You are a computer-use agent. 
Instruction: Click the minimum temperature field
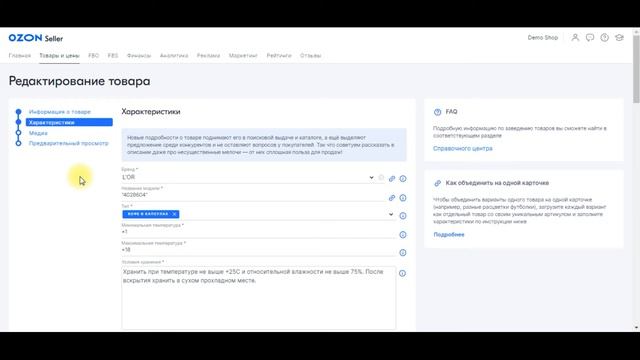(x=258, y=232)
